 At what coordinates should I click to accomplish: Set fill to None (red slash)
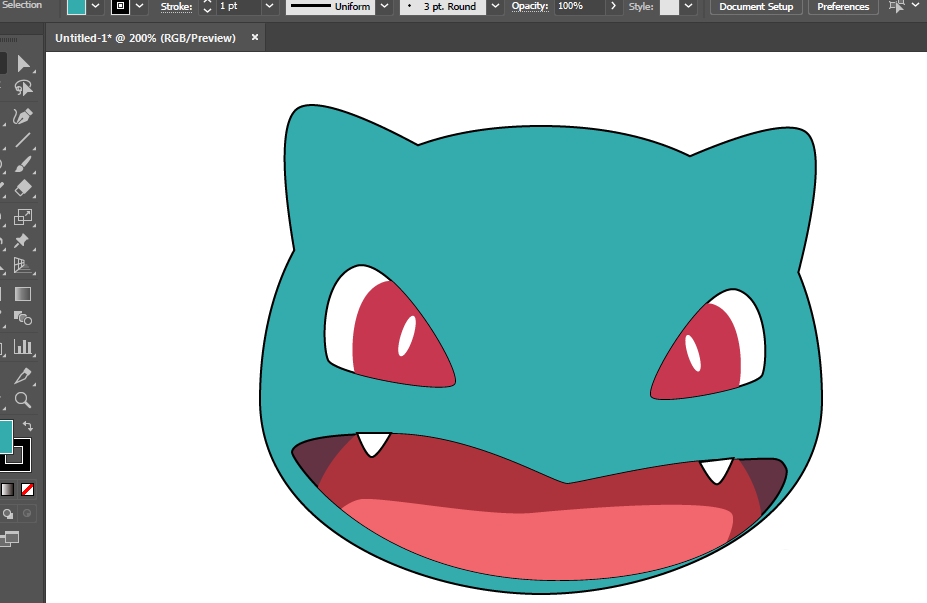point(27,489)
